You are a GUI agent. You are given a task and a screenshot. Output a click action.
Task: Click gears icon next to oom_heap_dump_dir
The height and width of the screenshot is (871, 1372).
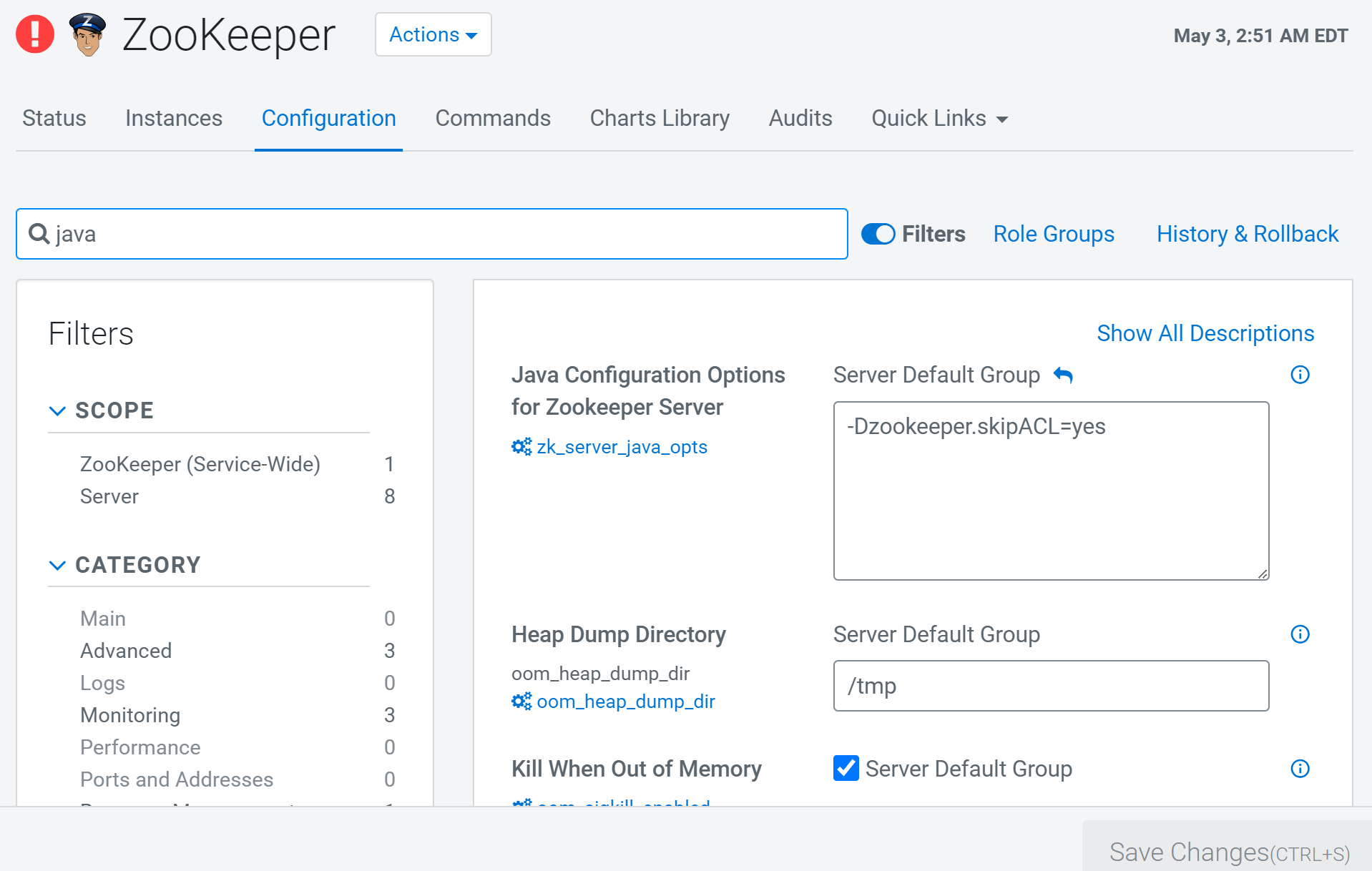pos(521,702)
